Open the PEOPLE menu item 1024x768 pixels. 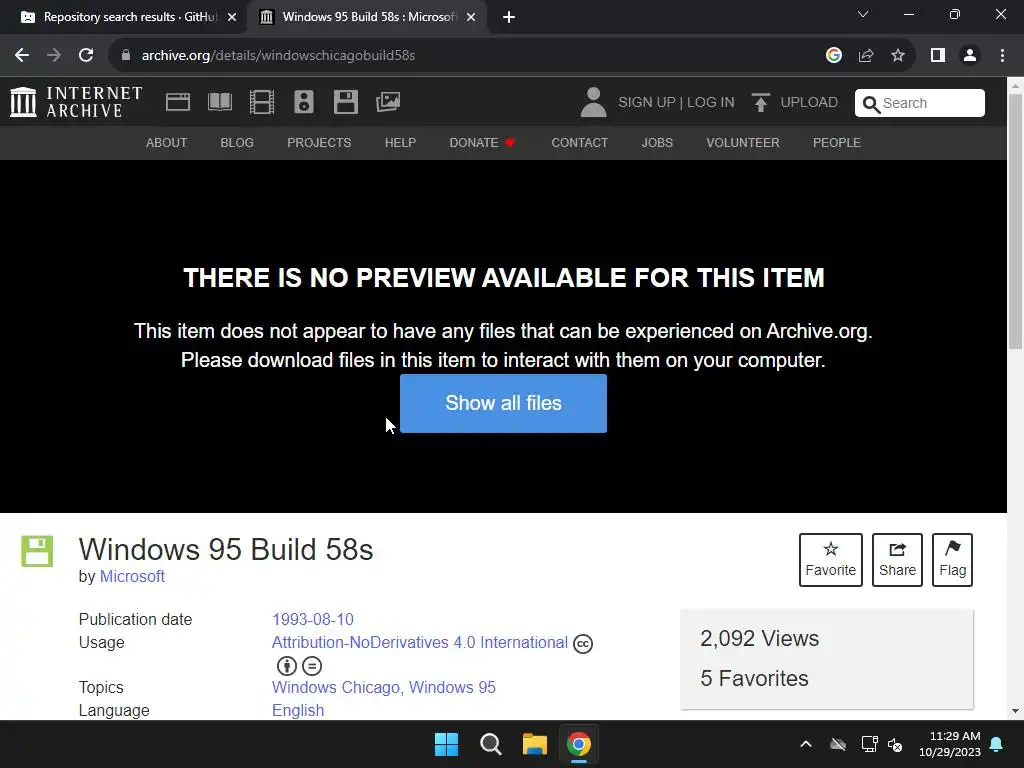coord(837,142)
